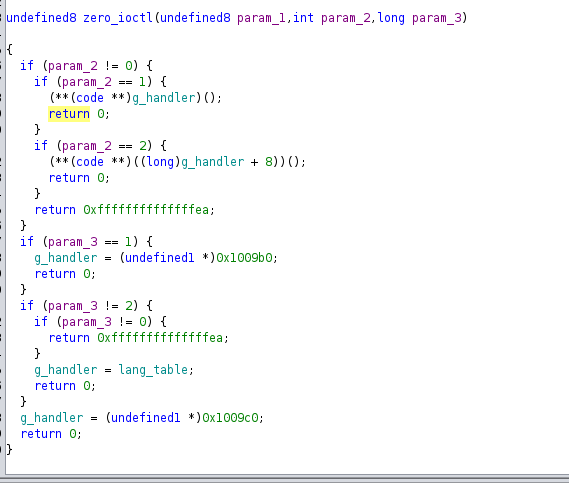Select param_1 in the function signature
569x483 pixels.
coord(261,17)
